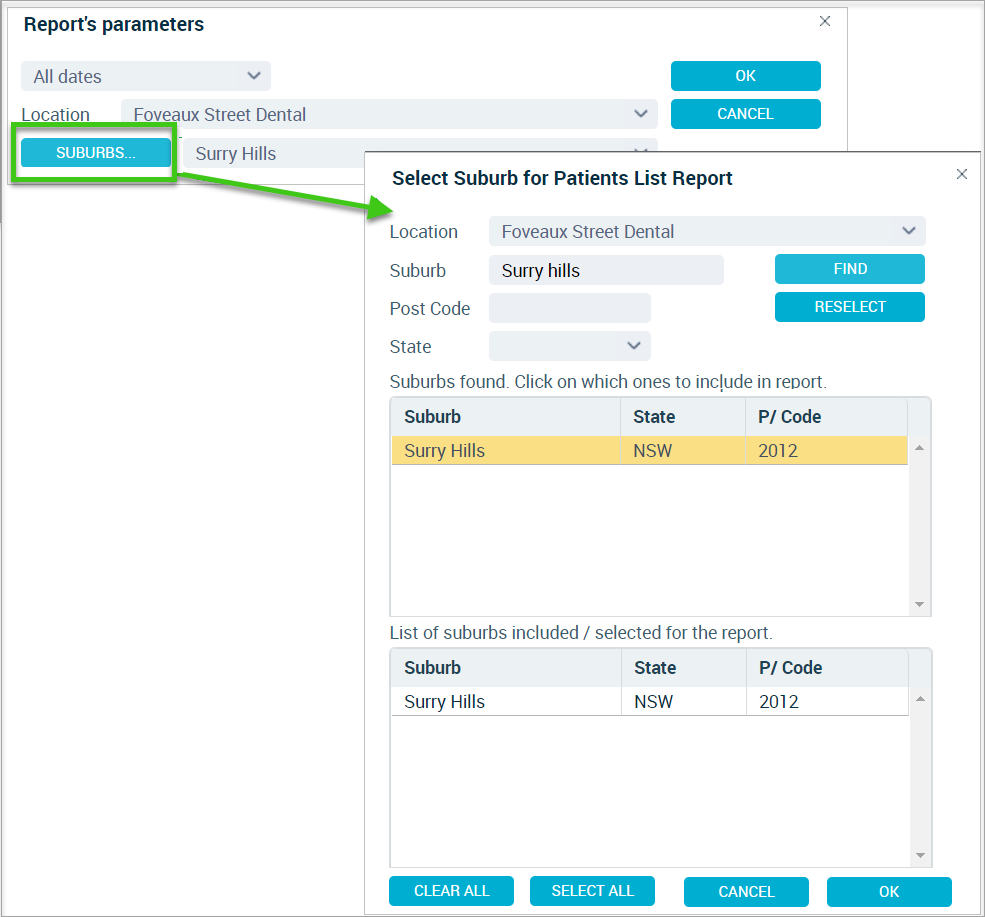Click scroll-down arrow of included suburbs list
Screen dimensions: 985x917
click(920, 855)
